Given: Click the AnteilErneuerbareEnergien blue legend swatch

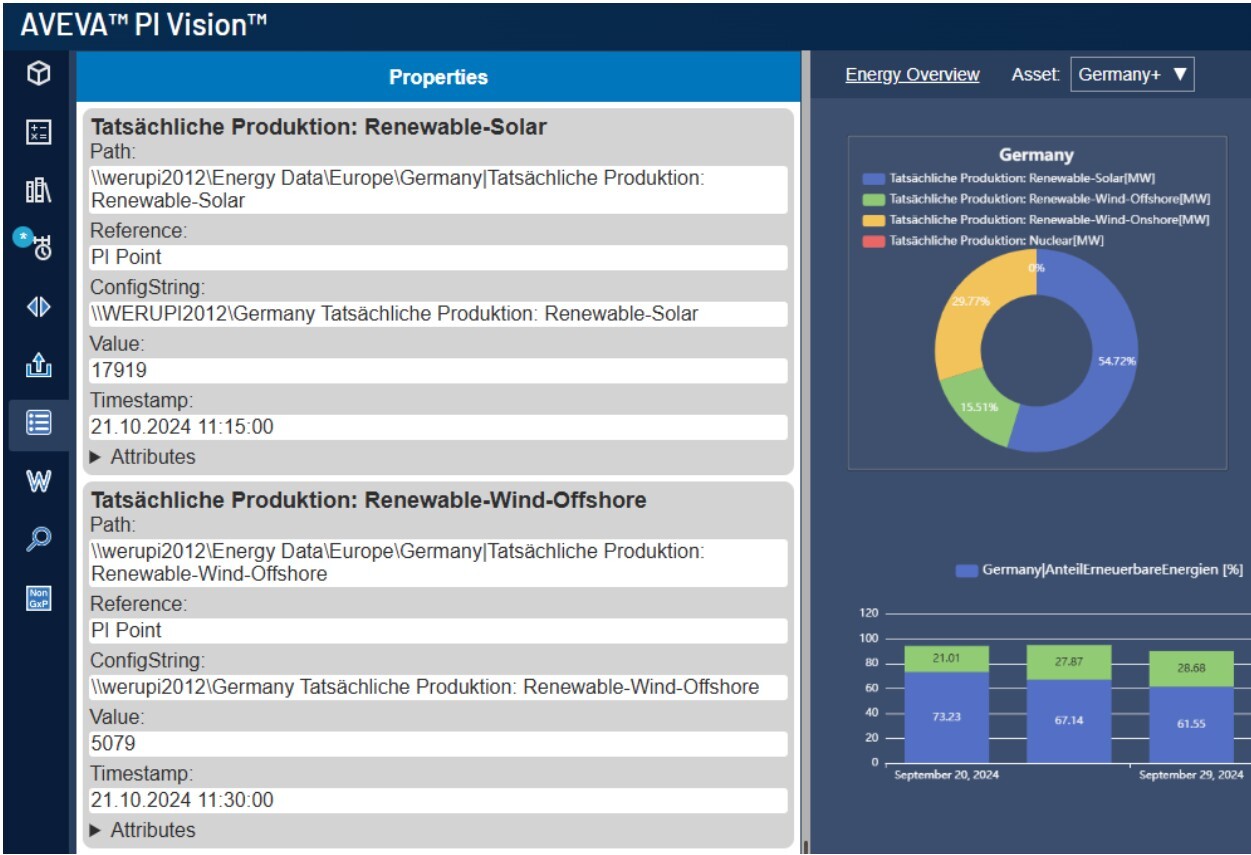Looking at the screenshot, I should 966,570.
